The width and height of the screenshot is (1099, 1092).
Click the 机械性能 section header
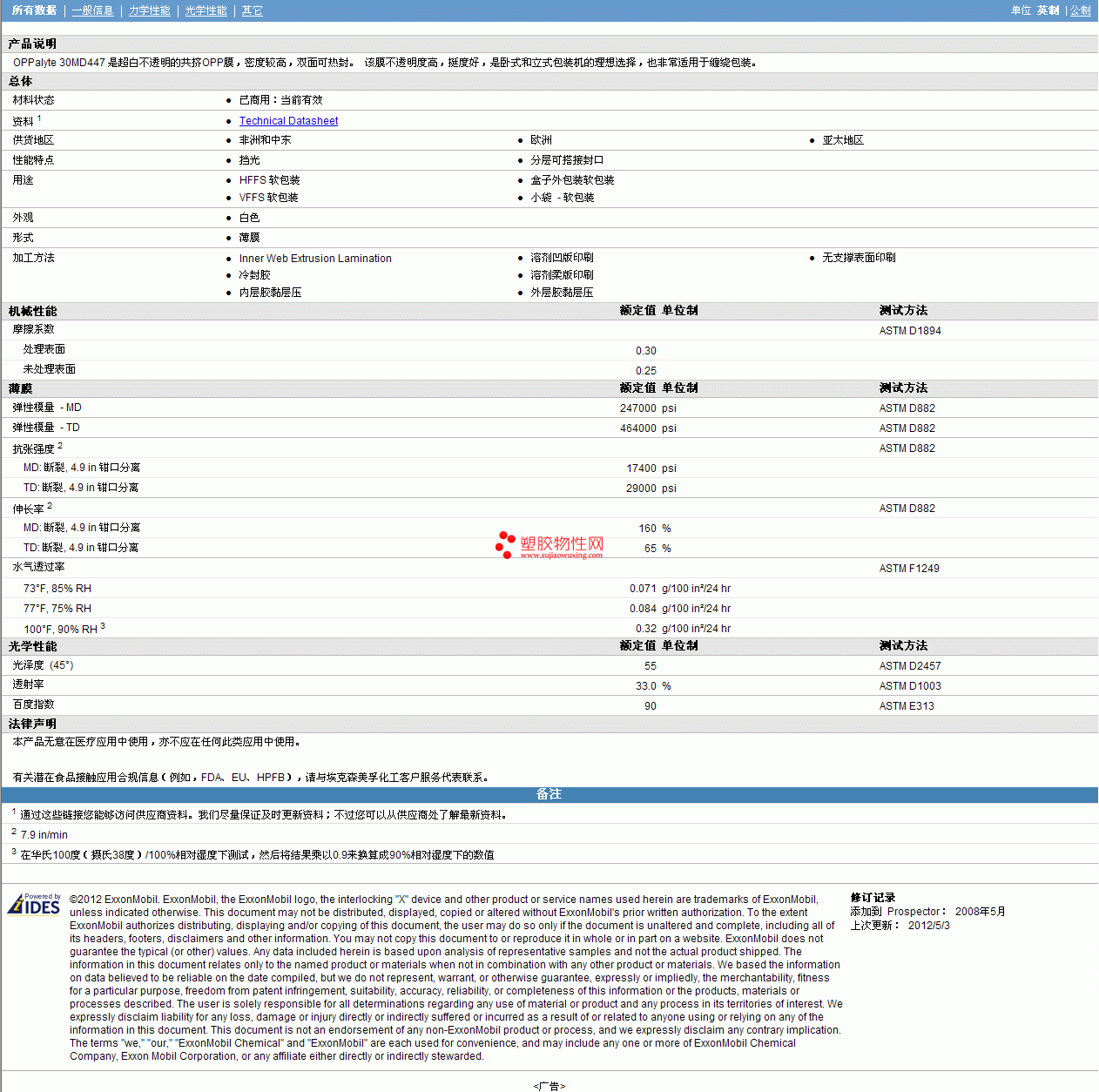(33, 311)
